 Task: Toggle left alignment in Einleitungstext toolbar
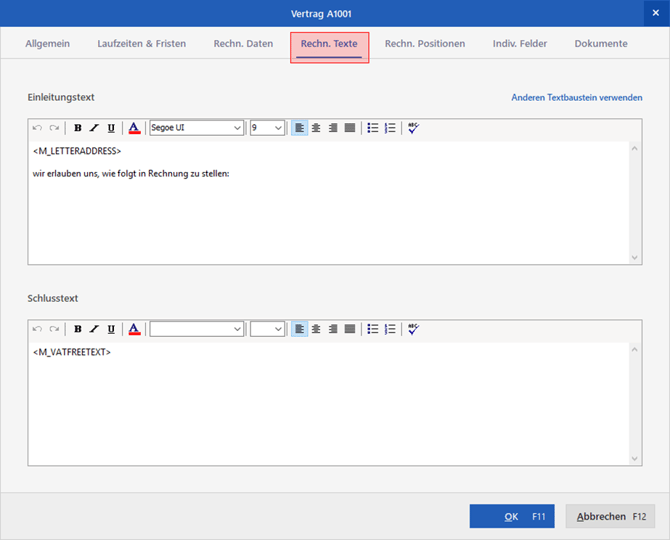coord(300,128)
